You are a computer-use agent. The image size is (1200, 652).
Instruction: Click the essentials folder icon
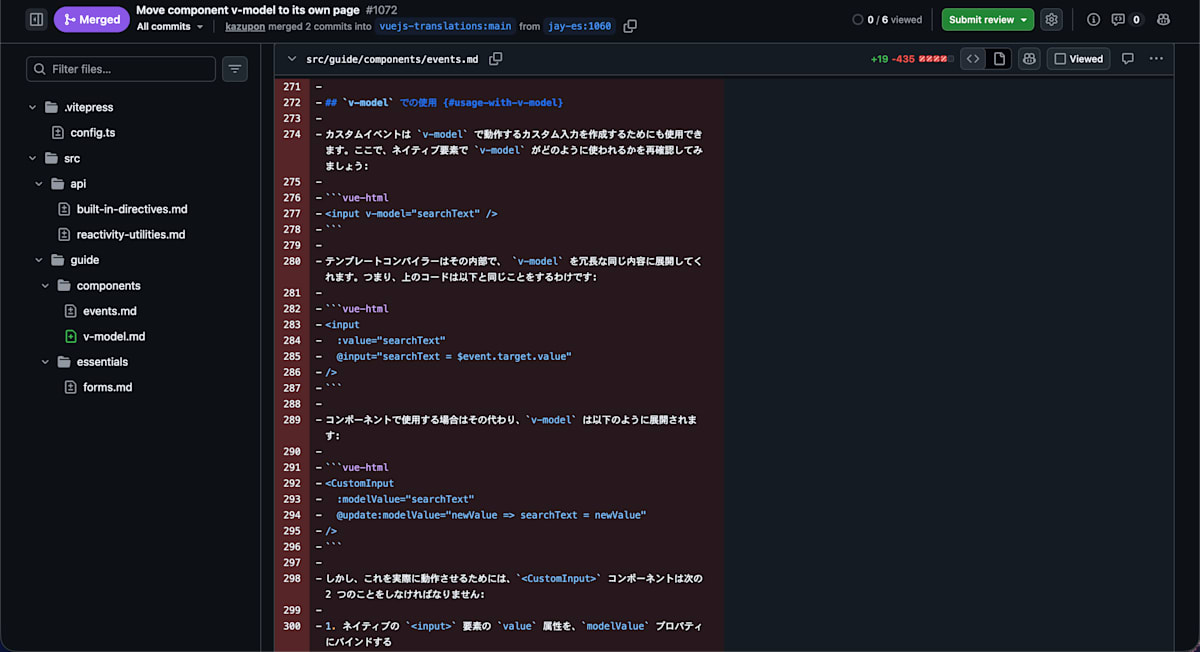click(64, 362)
